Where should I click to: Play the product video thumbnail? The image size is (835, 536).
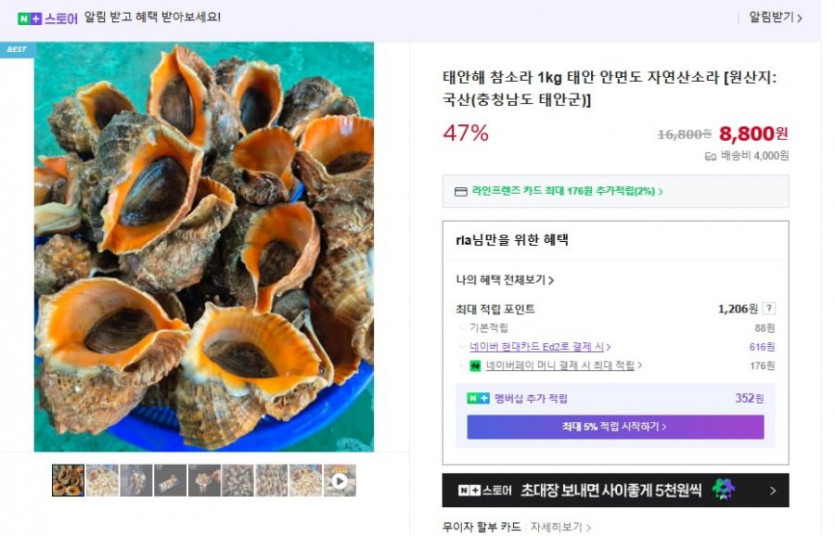click(340, 480)
